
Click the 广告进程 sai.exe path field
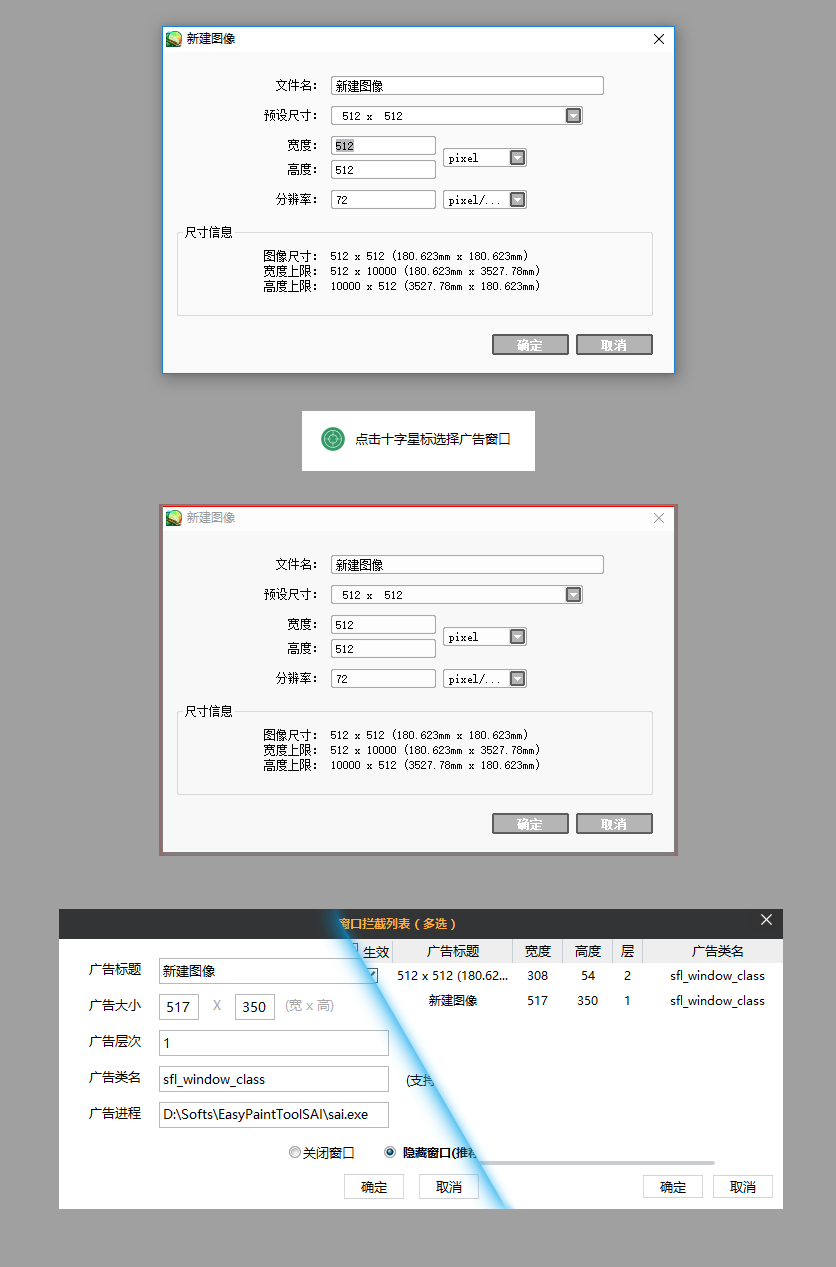tap(273, 1114)
